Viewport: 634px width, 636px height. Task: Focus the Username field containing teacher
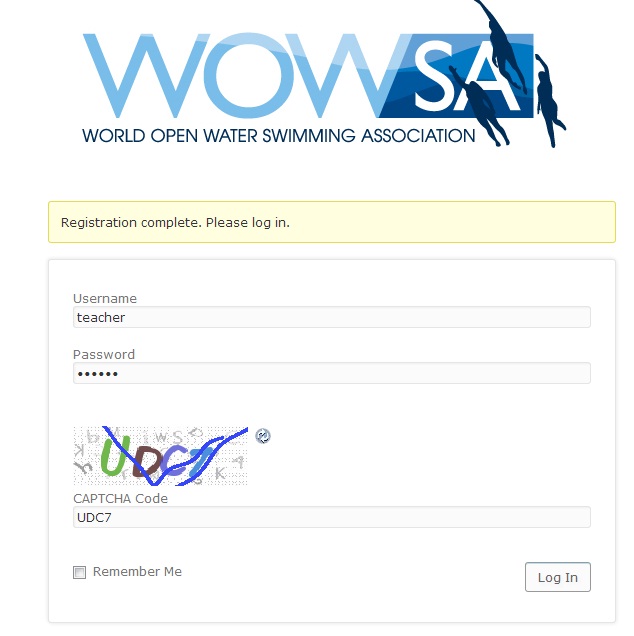[x=332, y=317]
